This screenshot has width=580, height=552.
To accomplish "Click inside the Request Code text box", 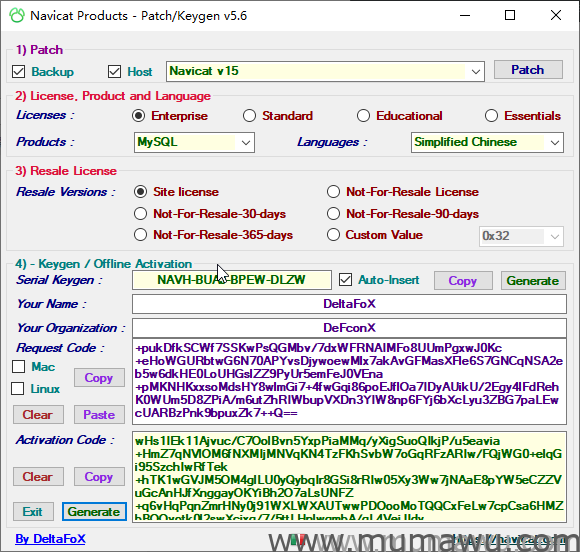I will pos(349,381).
